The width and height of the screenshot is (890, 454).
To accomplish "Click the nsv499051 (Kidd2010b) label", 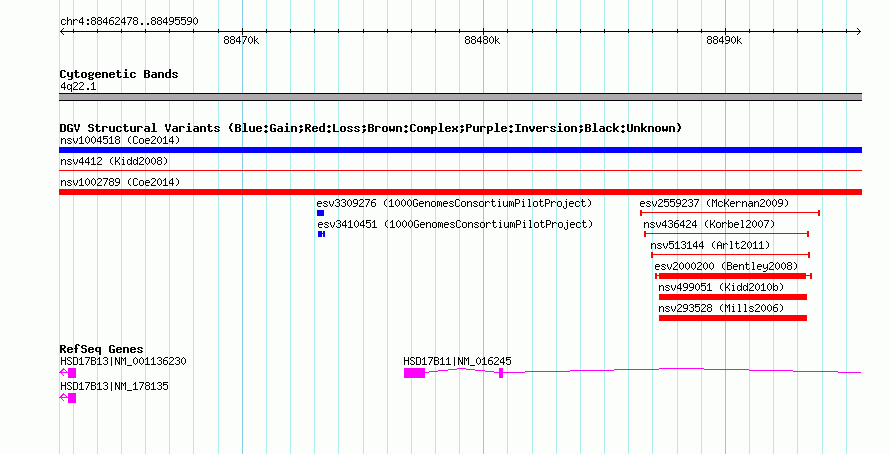I will click(x=721, y=287).
